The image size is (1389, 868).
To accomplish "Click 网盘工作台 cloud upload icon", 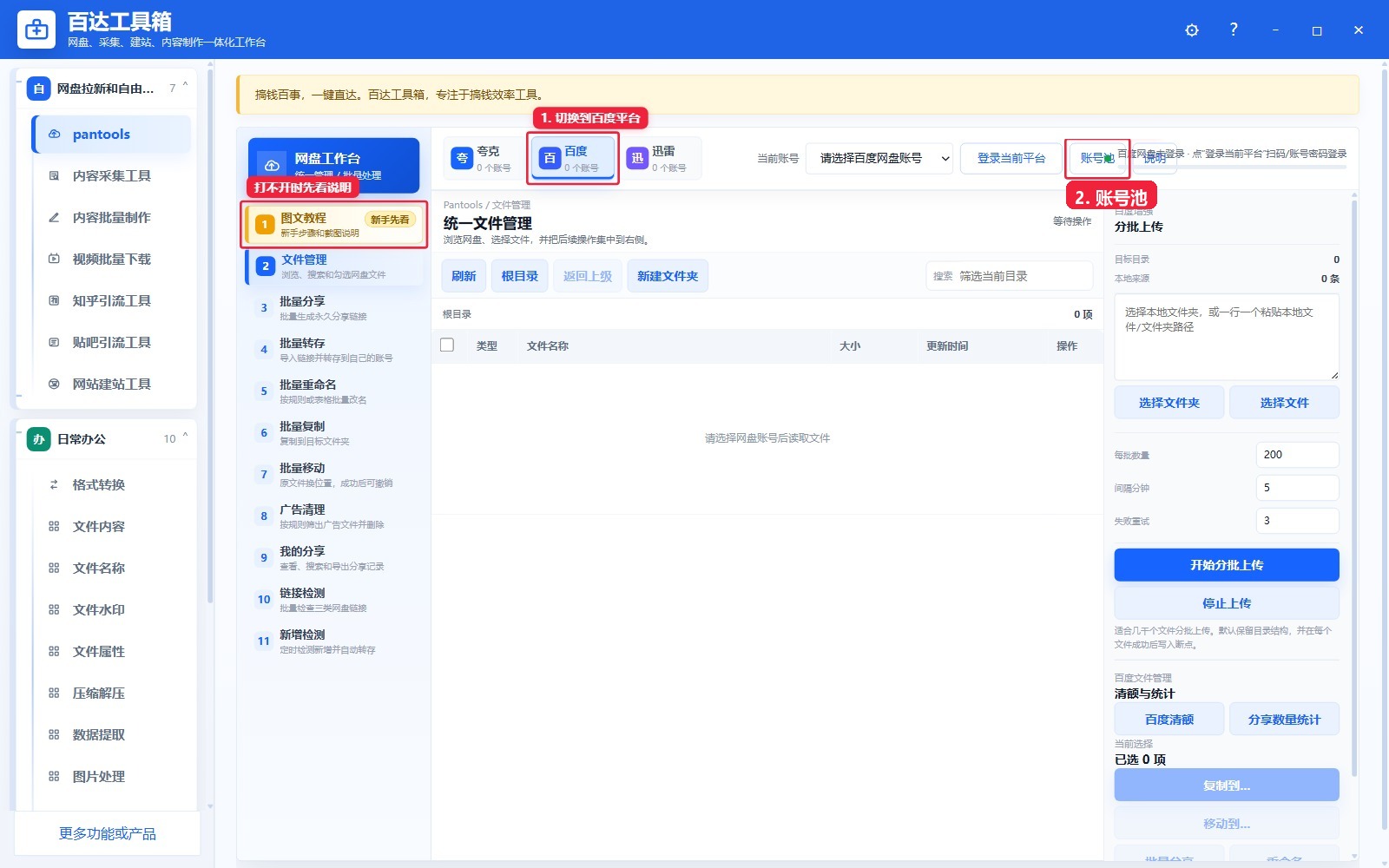I will pos(272,165).
